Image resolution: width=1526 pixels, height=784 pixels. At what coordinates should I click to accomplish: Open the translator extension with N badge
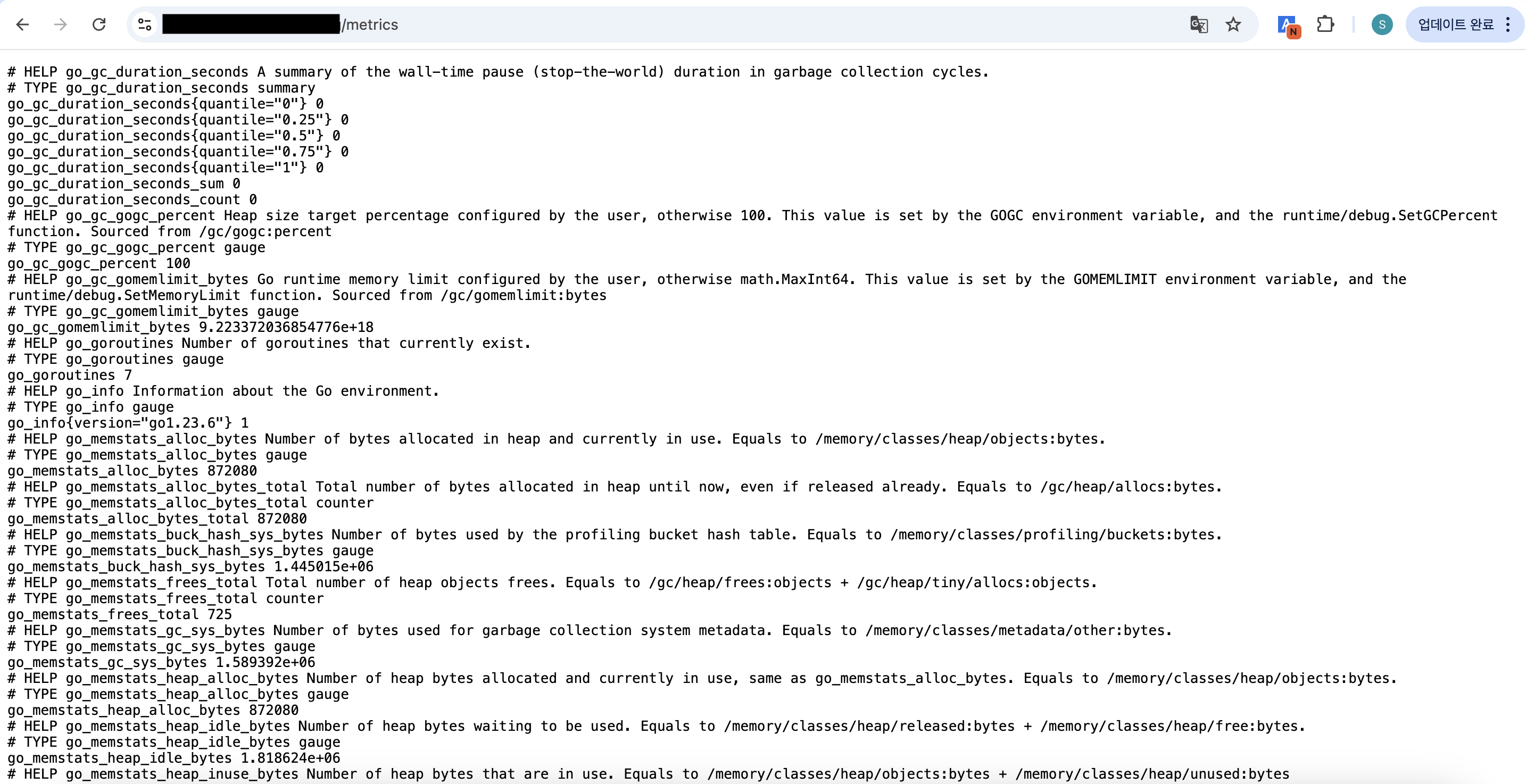[x=1288, y=26]
